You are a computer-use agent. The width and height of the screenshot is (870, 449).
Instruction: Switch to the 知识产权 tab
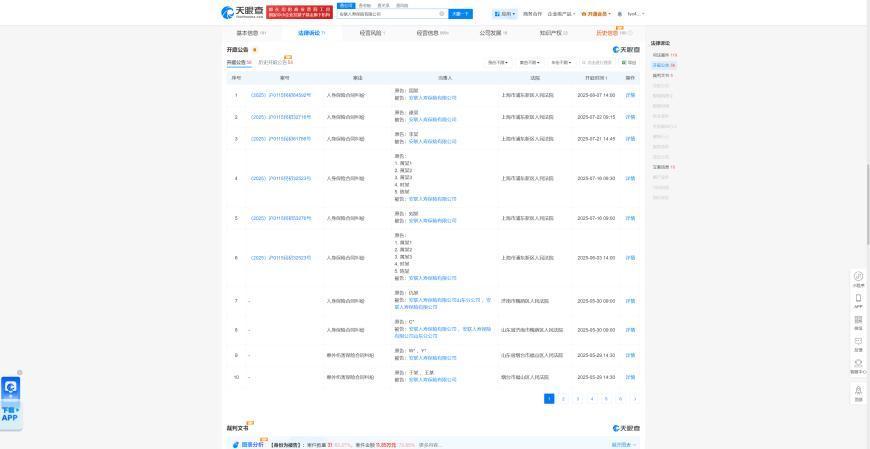[x=554, y=33]
